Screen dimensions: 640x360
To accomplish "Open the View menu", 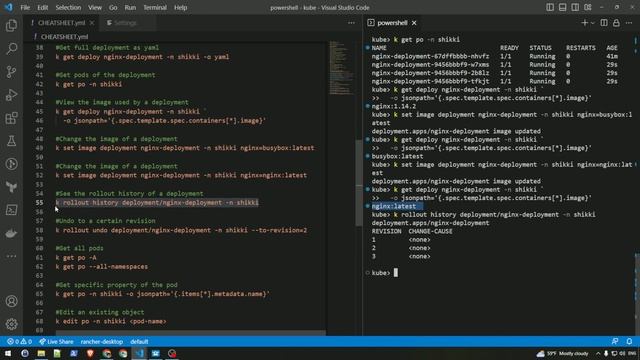I will (95, 7).
